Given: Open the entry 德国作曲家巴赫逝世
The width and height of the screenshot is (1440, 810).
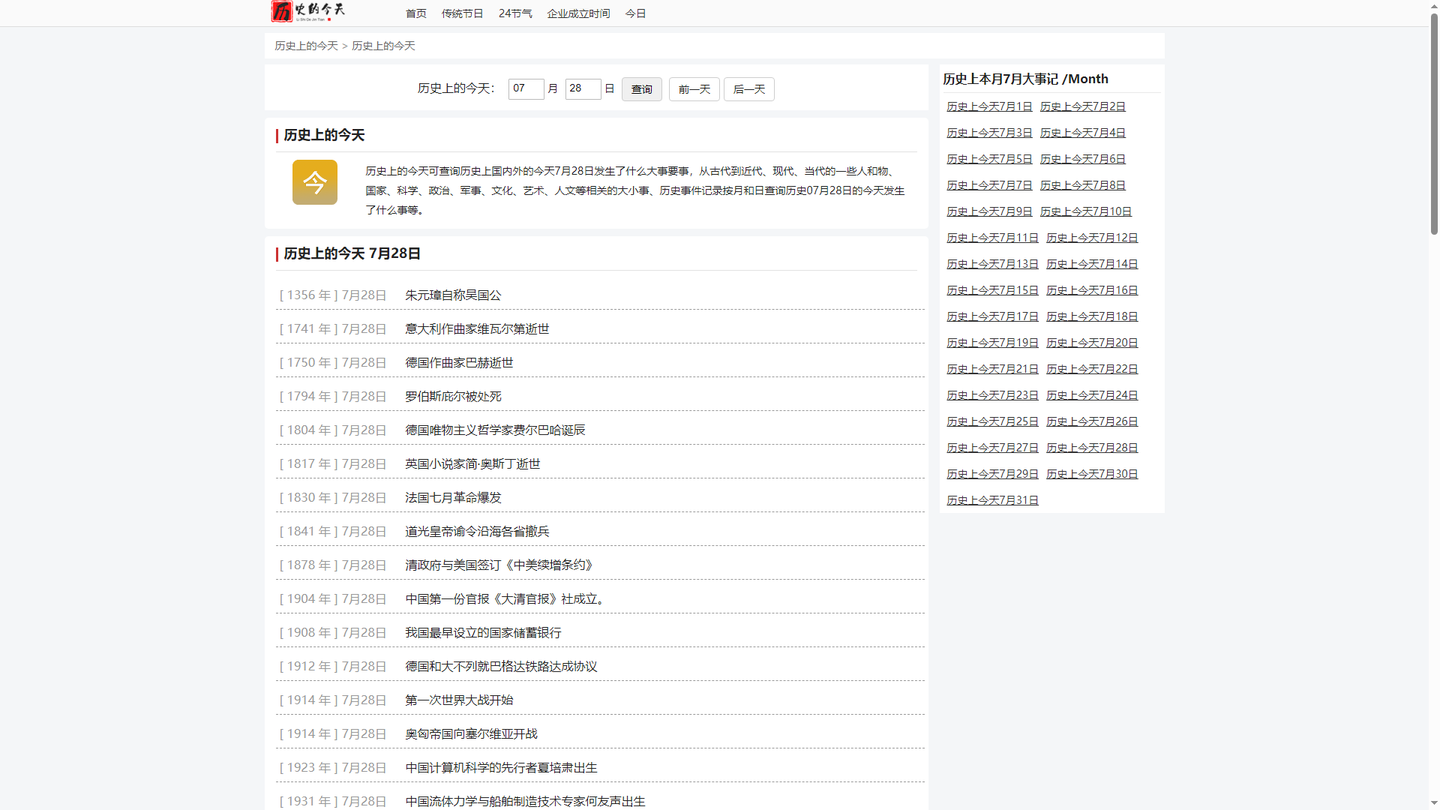Looking at the screenshot, I should [x=459, y=363].
